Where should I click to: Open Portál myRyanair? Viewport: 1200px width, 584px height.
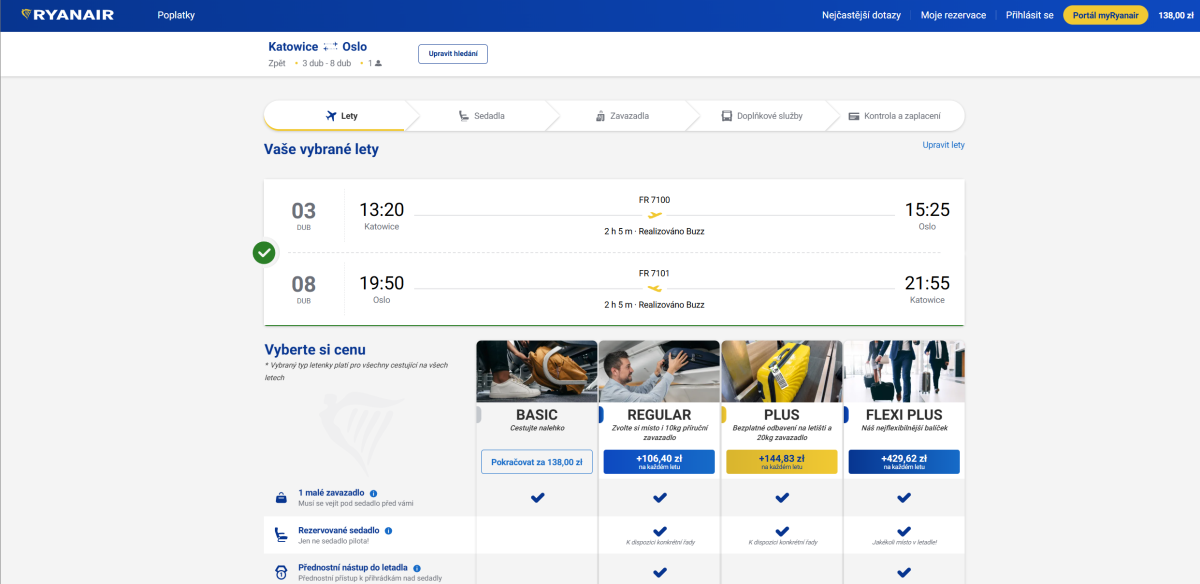tap(1105, 15)
